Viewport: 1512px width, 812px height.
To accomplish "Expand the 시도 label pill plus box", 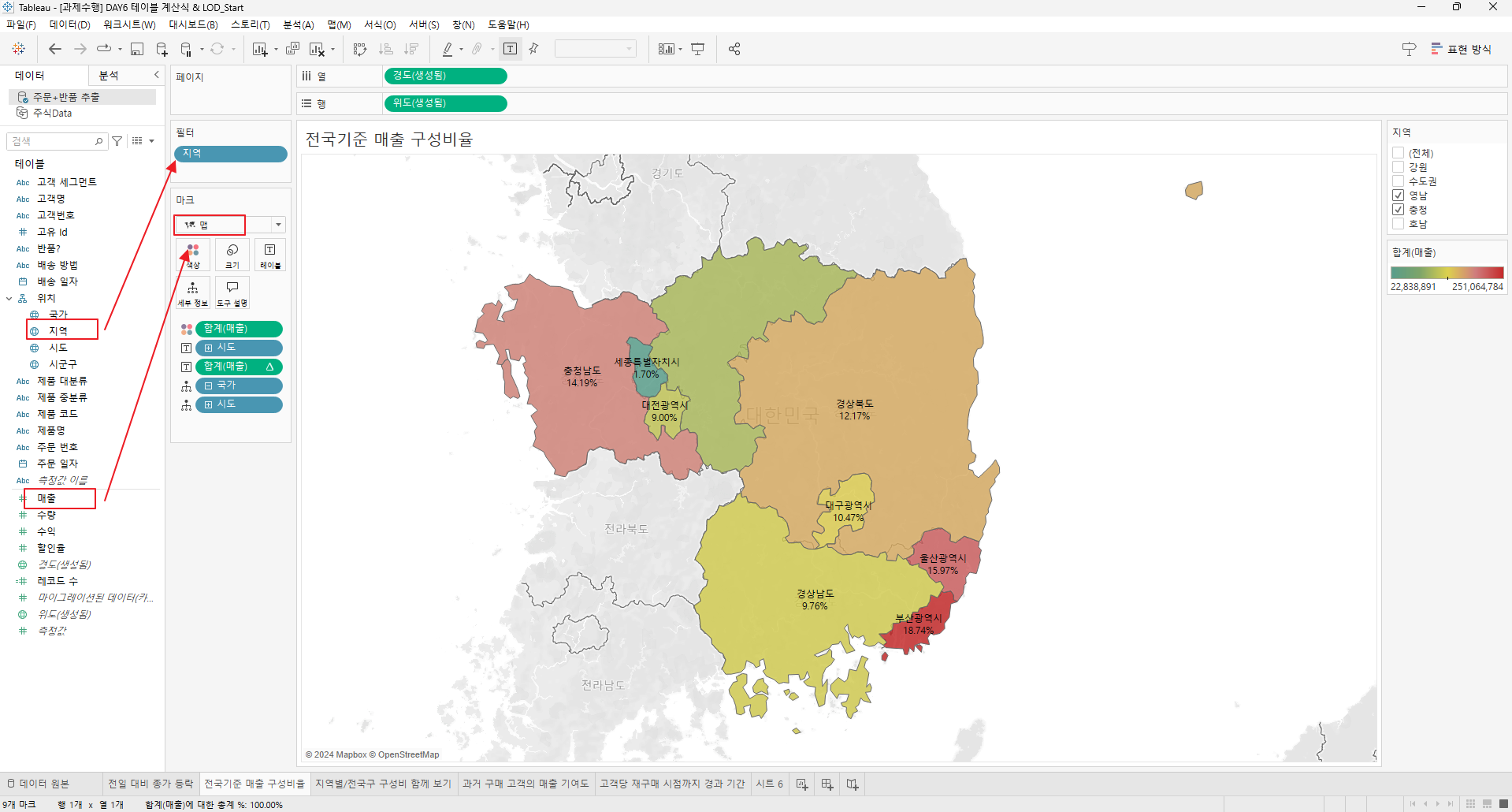I will (x=208, y=348).
